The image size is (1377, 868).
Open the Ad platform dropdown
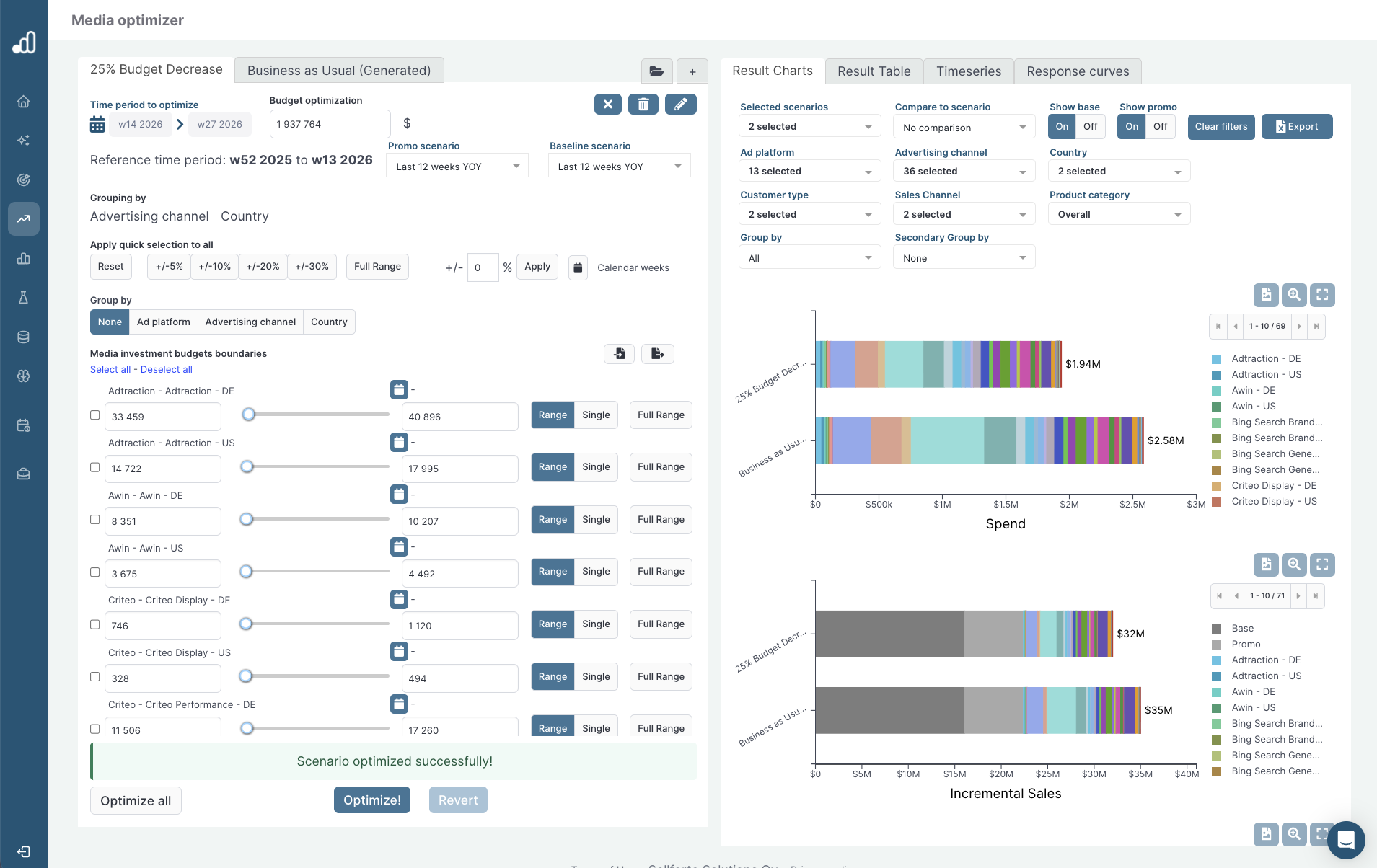(809, 172)
